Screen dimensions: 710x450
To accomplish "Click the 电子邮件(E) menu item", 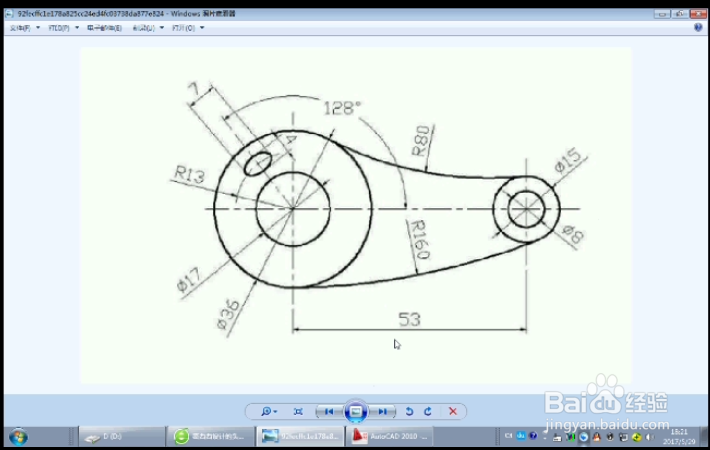I will [105, 28].
